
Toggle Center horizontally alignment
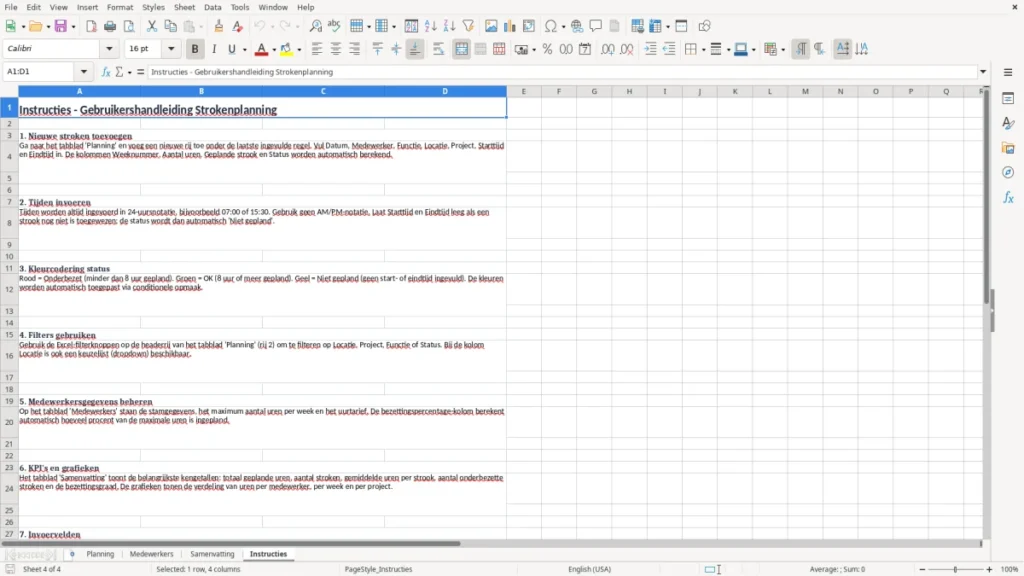click(x=336, y=49)
